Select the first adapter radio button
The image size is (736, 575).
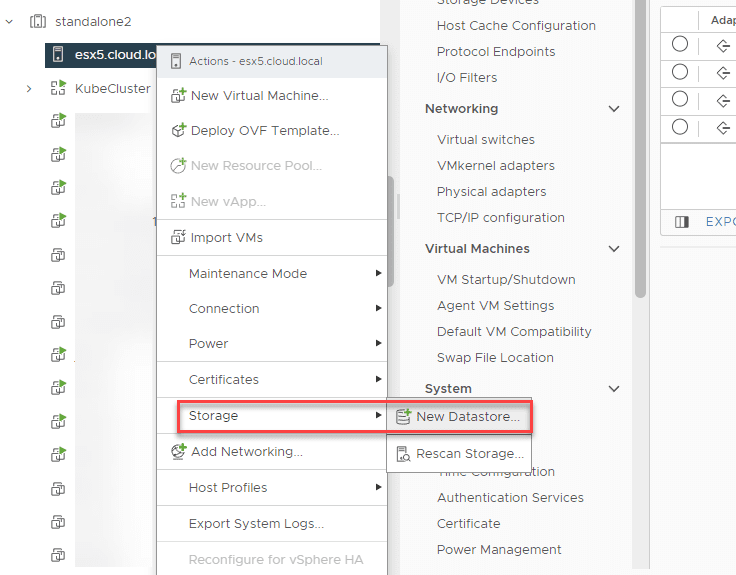(680, 44)
